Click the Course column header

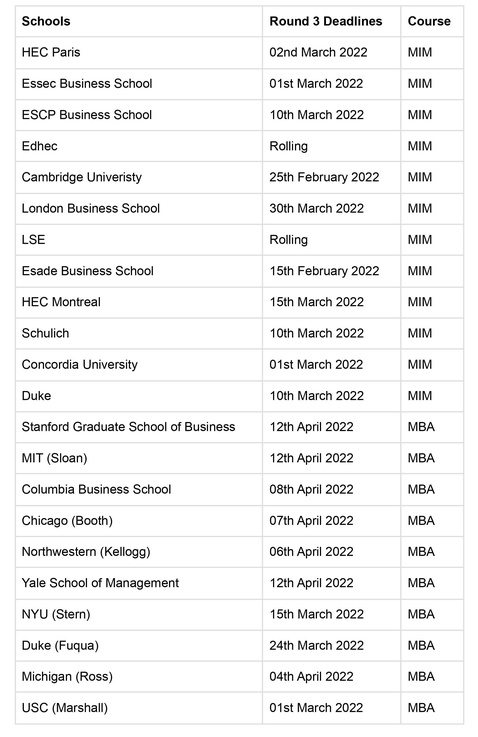click(x=429, y=21)
